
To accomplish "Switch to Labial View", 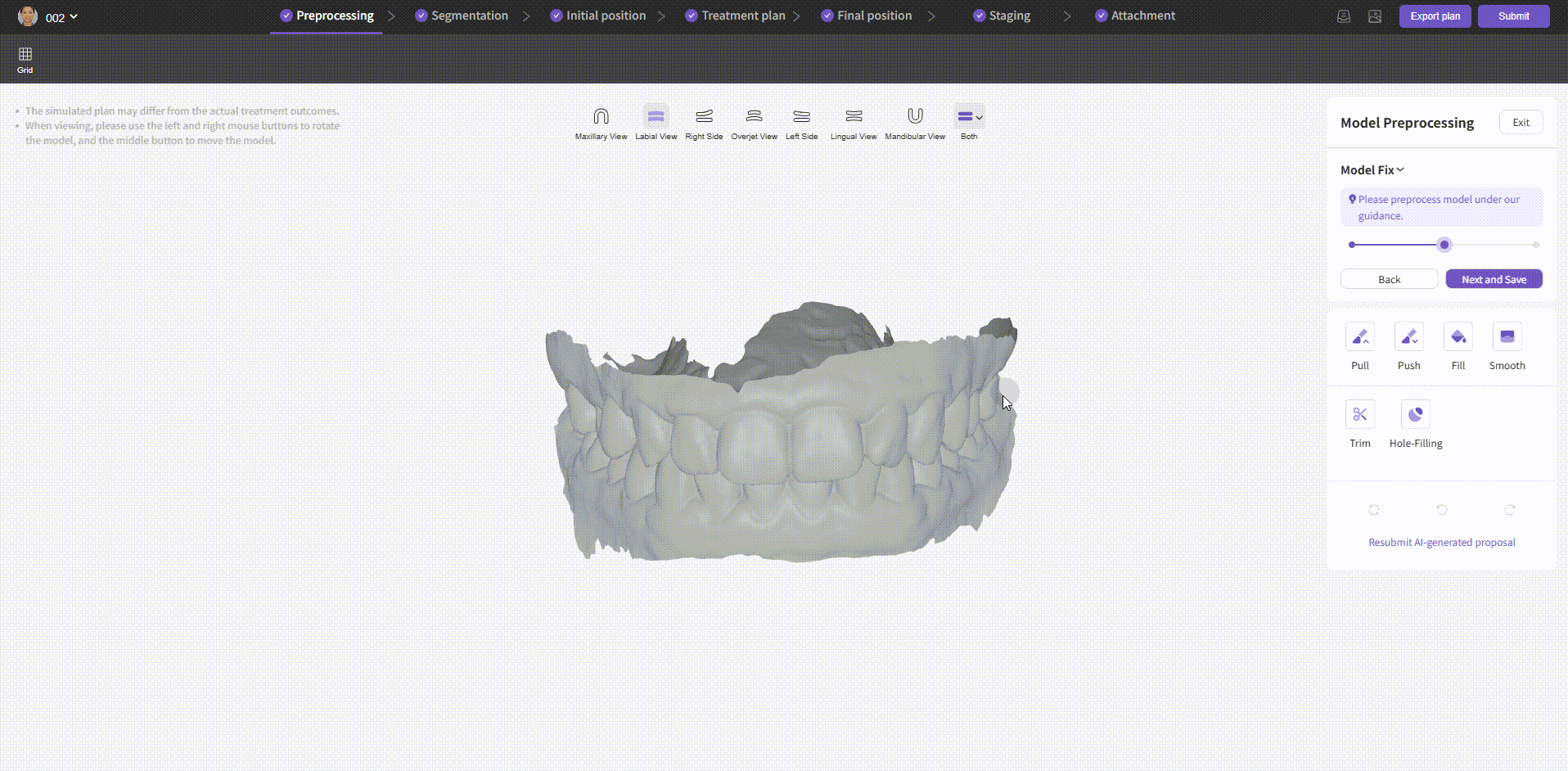I will [656, 124].
